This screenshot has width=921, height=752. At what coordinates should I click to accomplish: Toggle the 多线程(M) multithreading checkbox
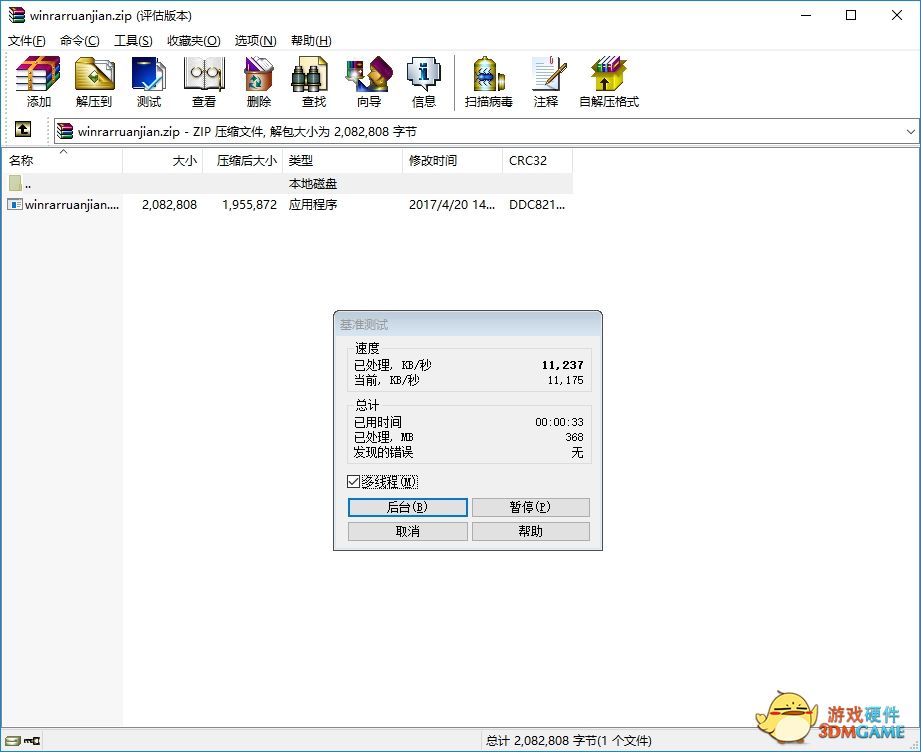click(353, 482)
